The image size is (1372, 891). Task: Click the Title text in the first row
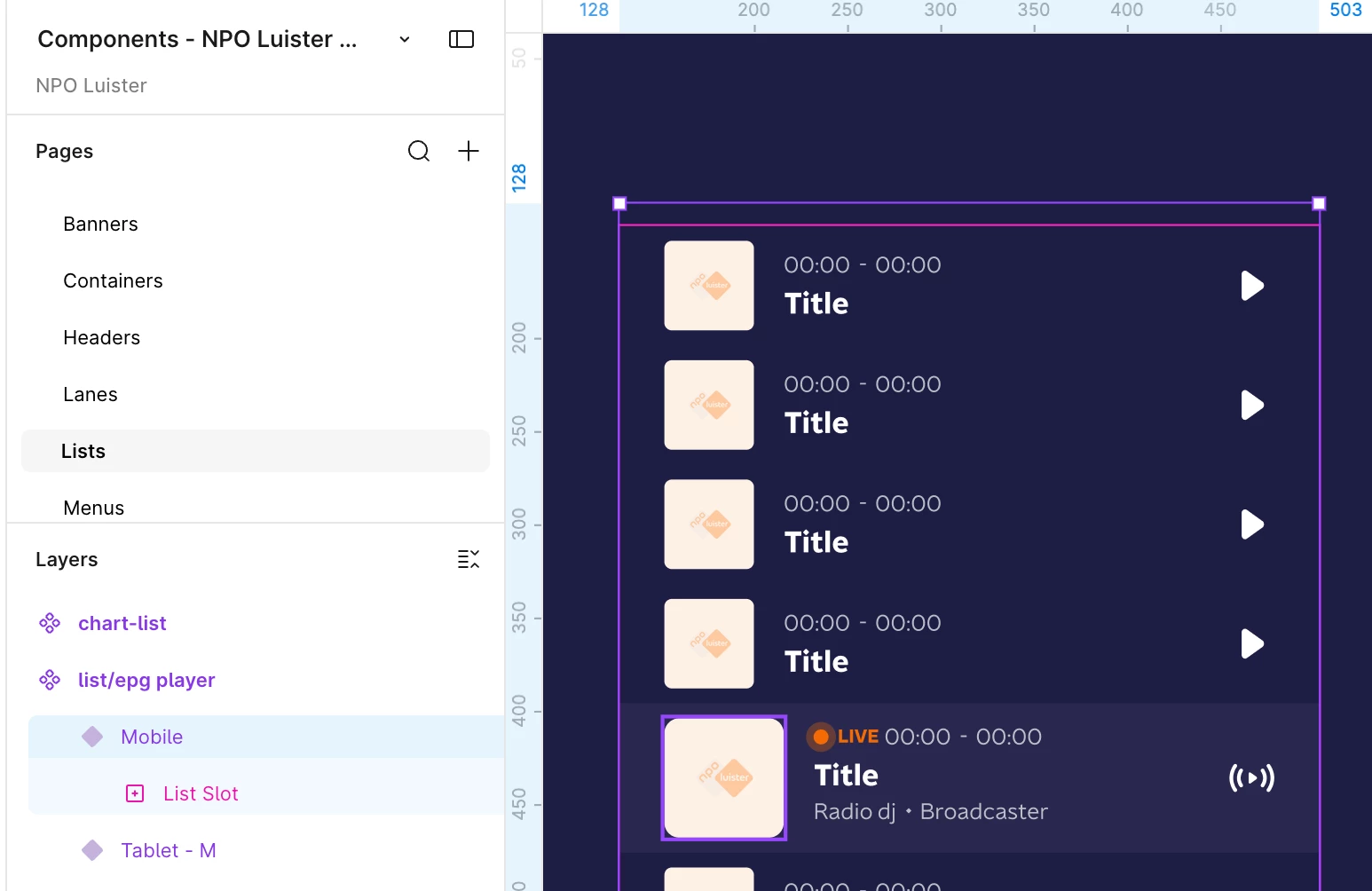coord(816,304)
